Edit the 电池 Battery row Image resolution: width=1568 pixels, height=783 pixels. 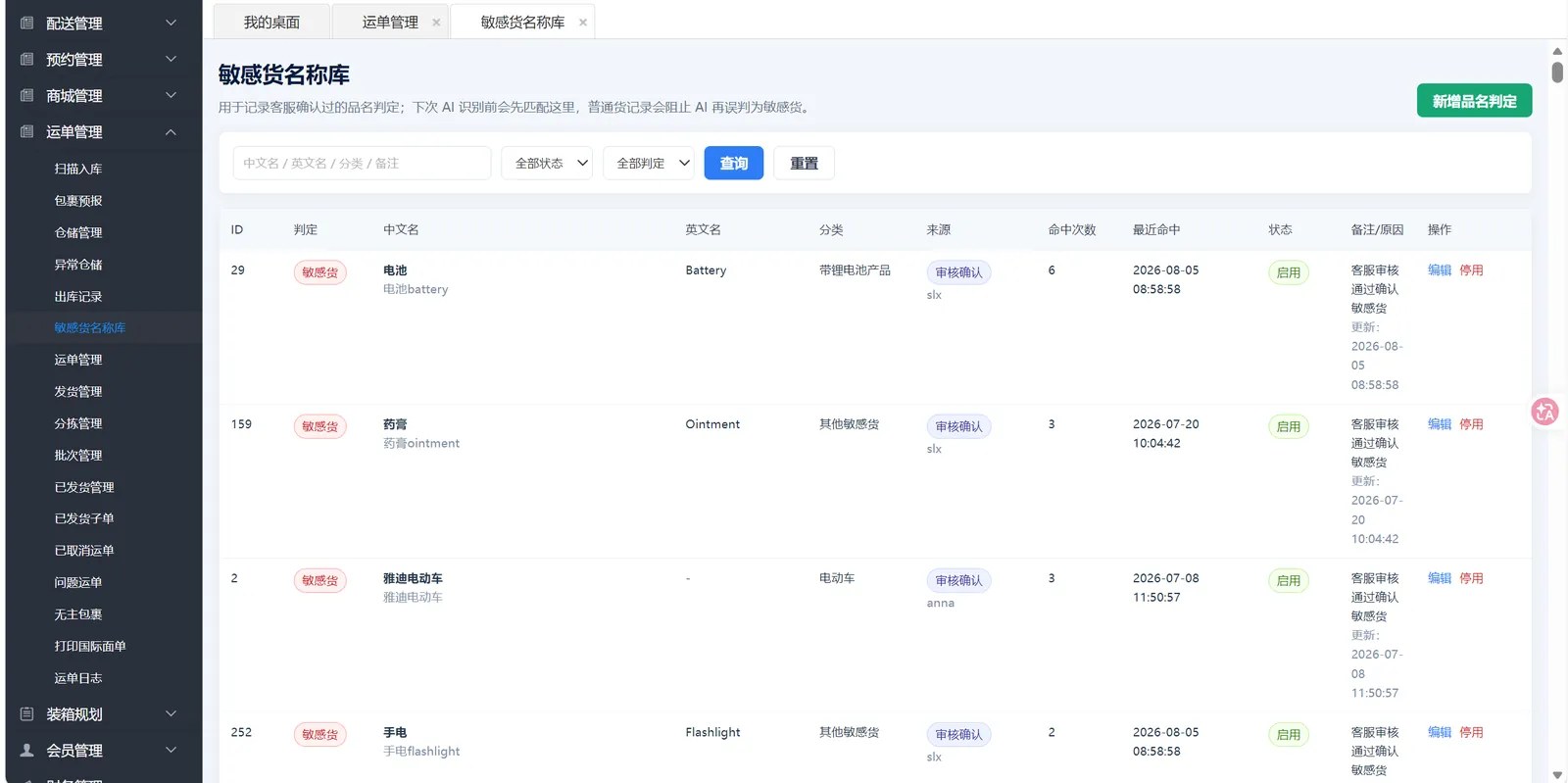tap(1440, 270)
